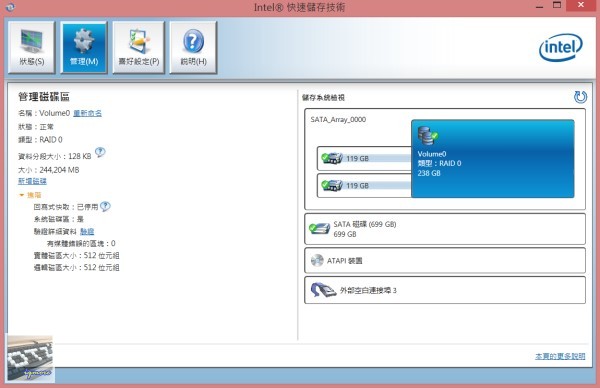The width and height of the screenshot is (600, 388).
Task: Refresh the storage system view
Action: 580,97
